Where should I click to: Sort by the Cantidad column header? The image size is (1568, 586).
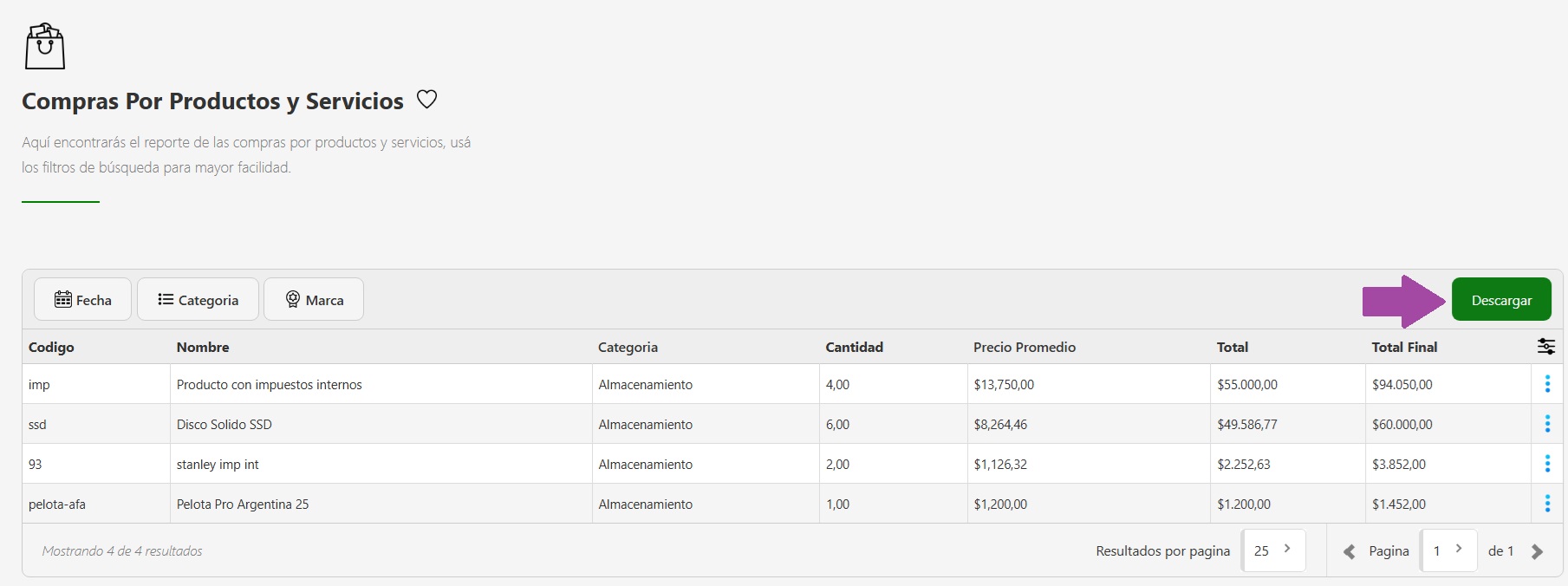pyautogui.click(x=854, y=347)
